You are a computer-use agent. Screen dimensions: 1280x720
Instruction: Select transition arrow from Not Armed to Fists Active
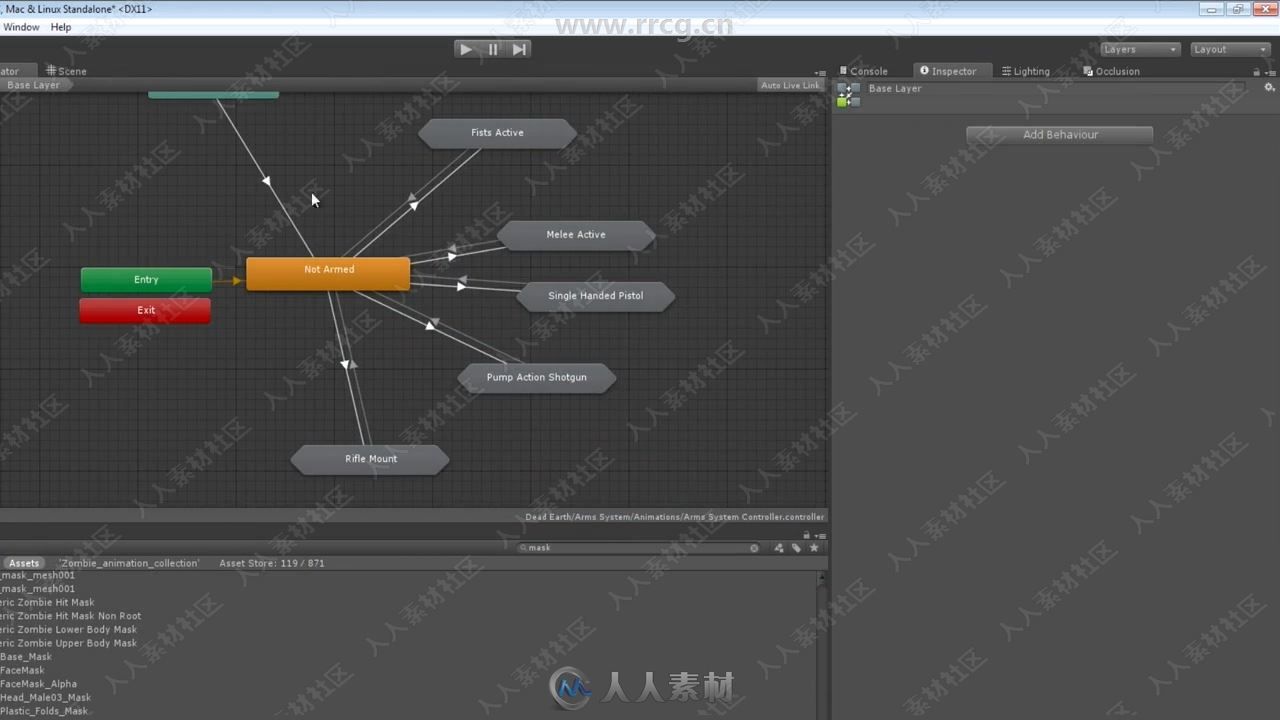pos(413,204)
